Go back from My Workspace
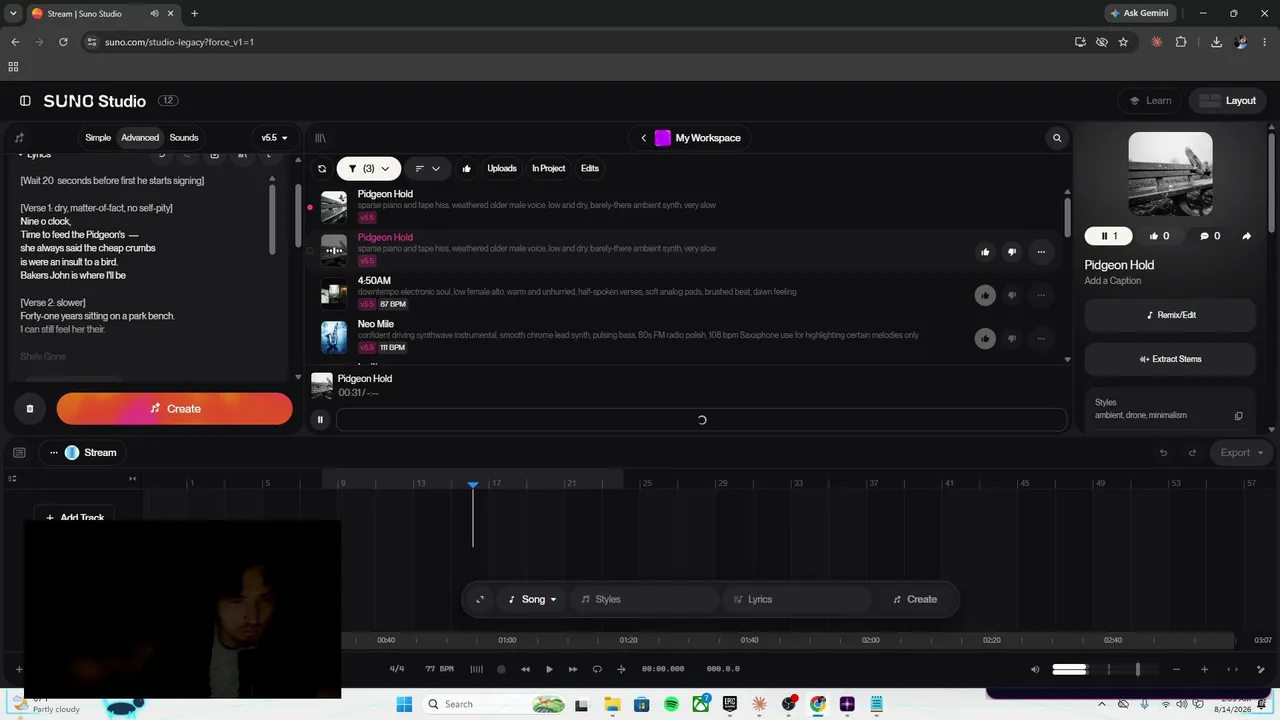This screenshot has width=1280, height=720. pos(644,138)
